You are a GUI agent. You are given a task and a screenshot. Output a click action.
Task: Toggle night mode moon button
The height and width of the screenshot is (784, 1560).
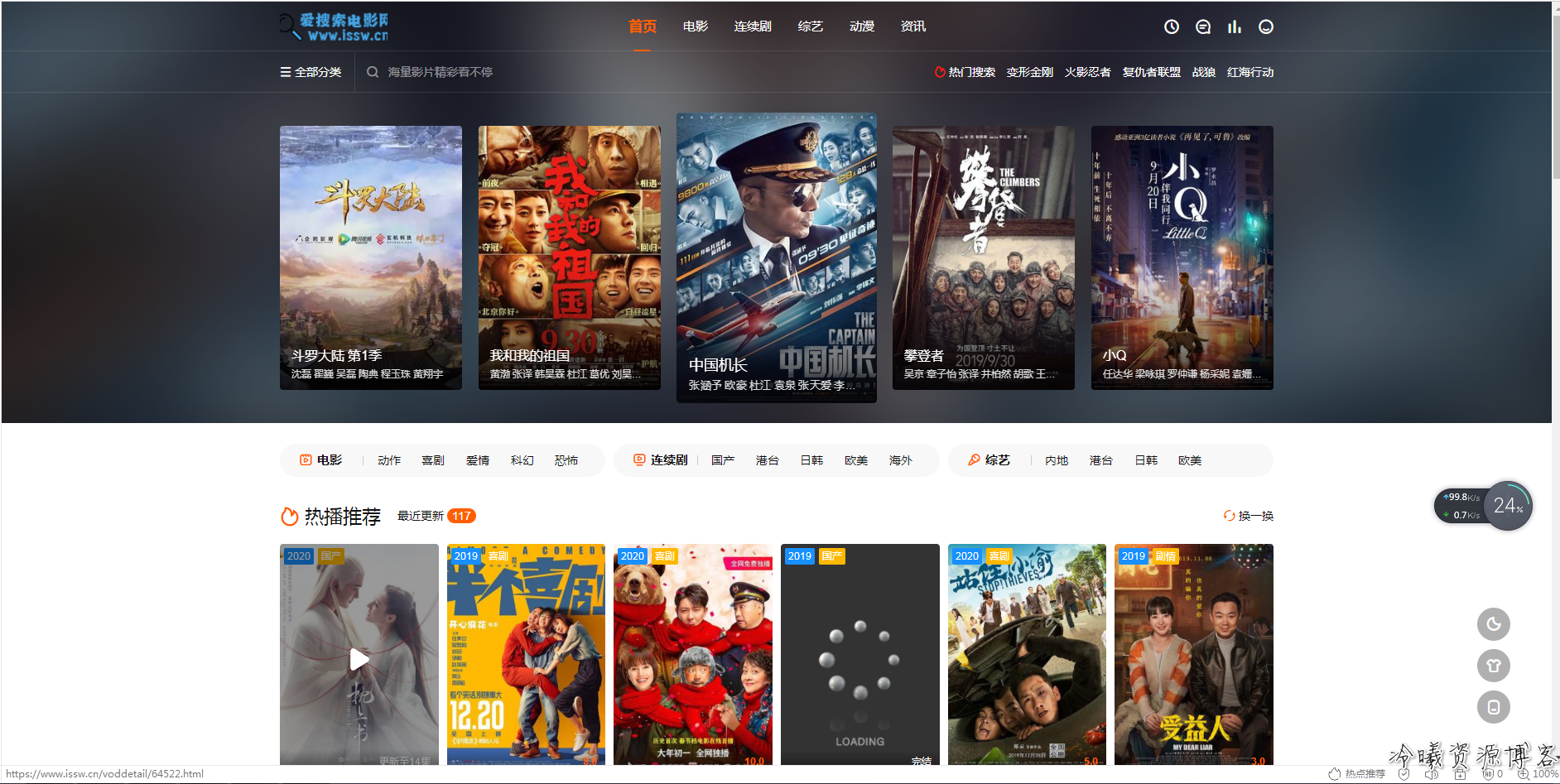(1493, 624)
